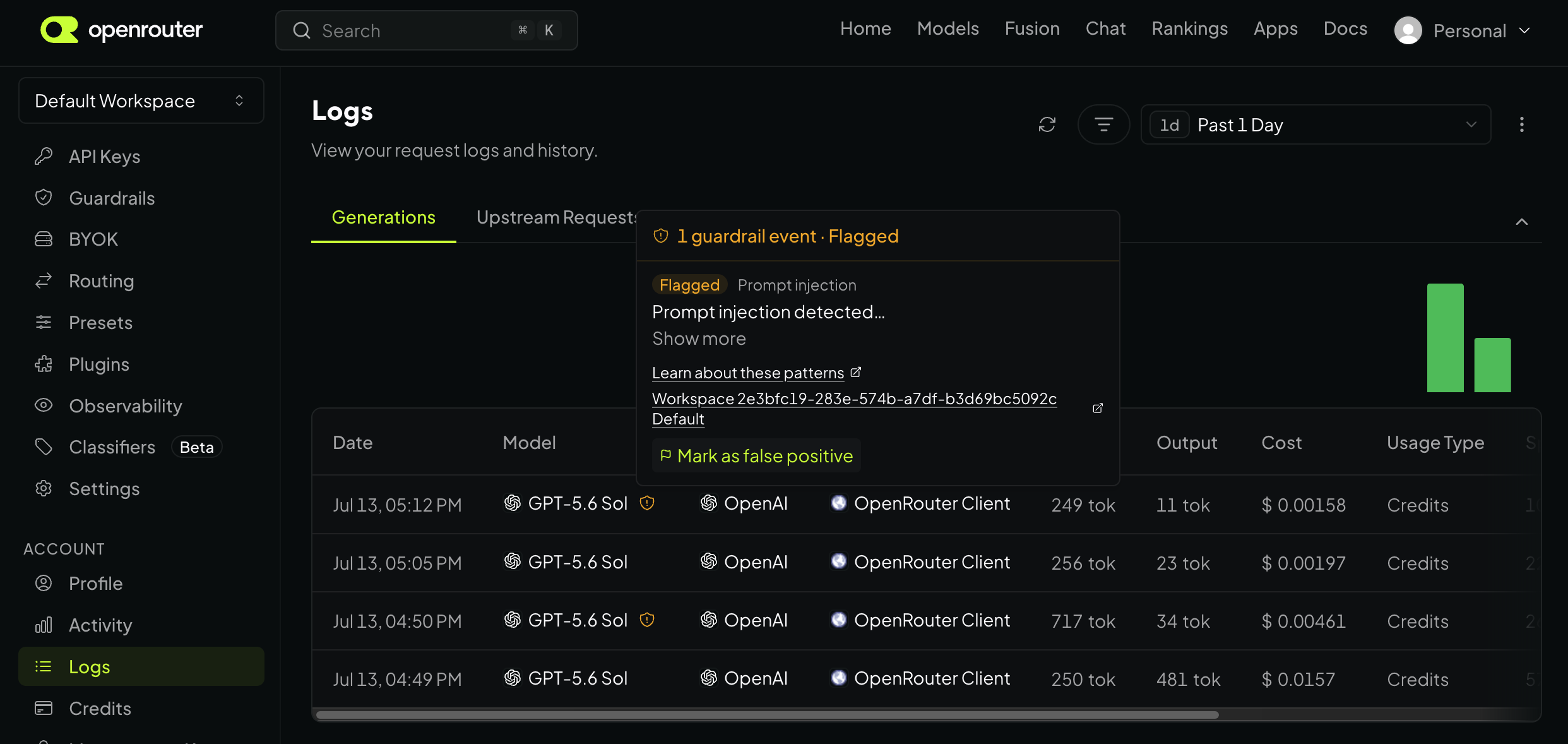Click the Profile person icon
Image resolution: width=1568 pixels, height=744 pixels.
click(x=44, y=583)
